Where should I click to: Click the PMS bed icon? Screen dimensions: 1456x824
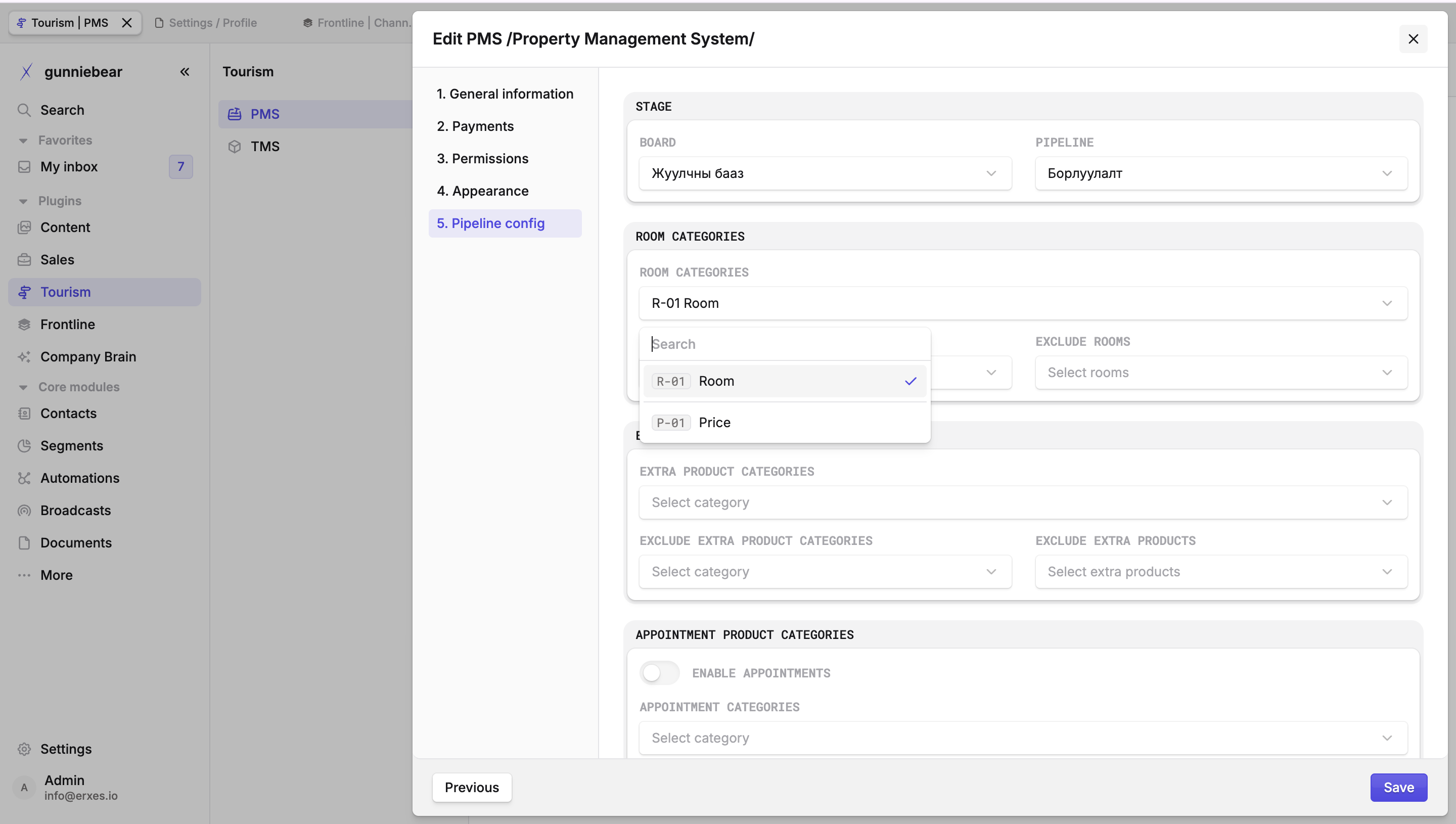(234, 114)
